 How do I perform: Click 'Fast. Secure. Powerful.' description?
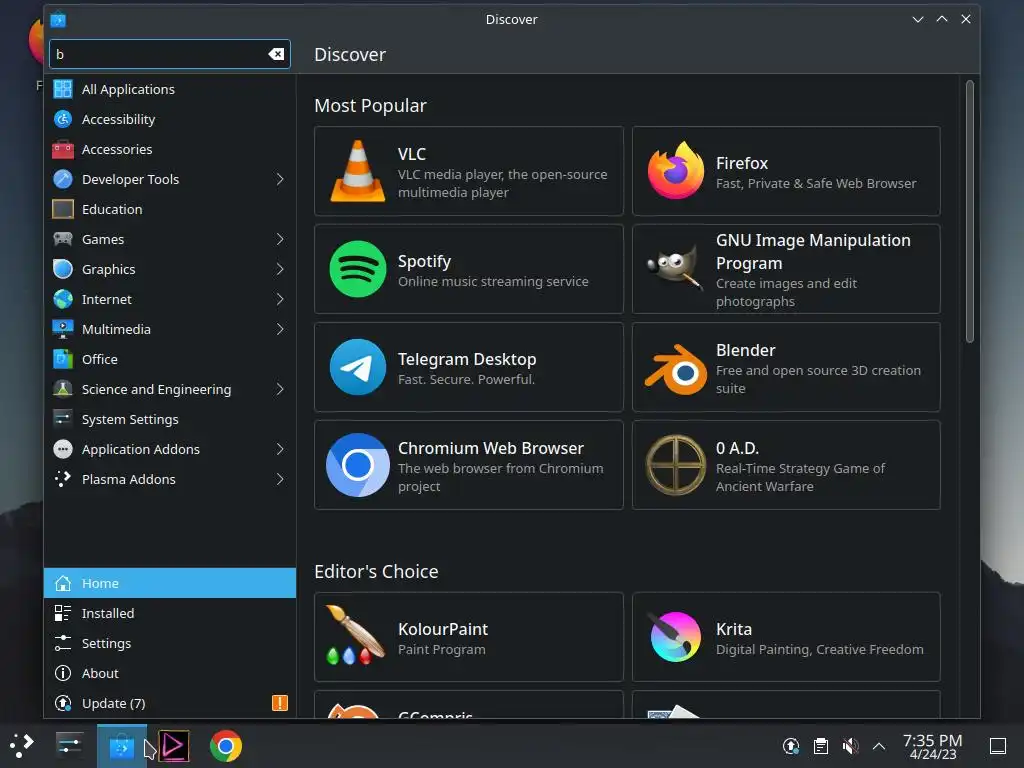[466, 379]
